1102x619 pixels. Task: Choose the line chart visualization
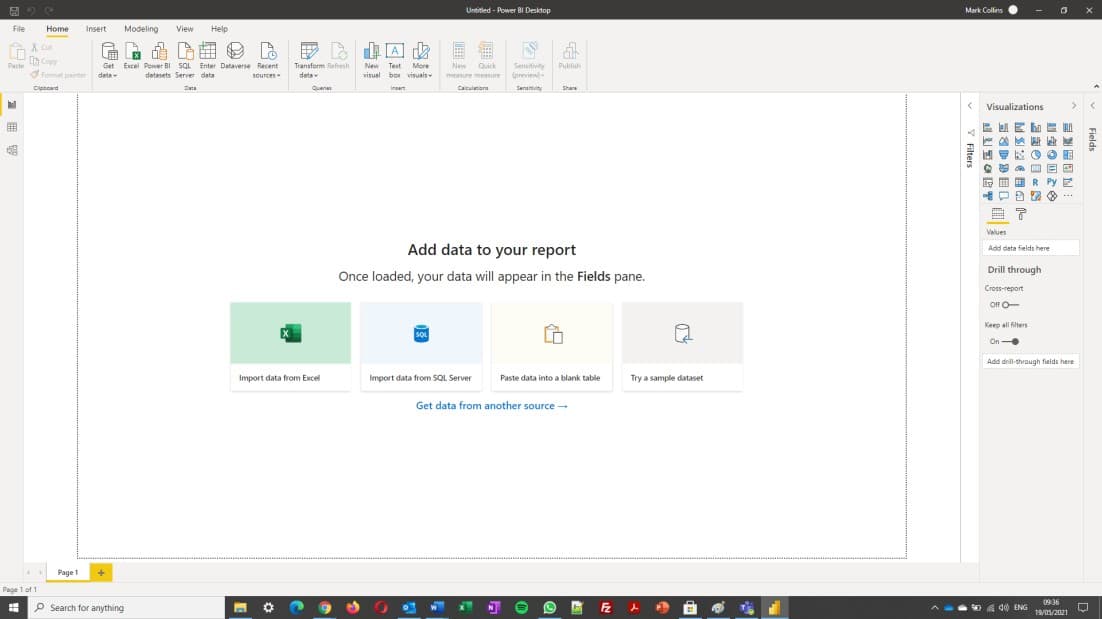987,141
